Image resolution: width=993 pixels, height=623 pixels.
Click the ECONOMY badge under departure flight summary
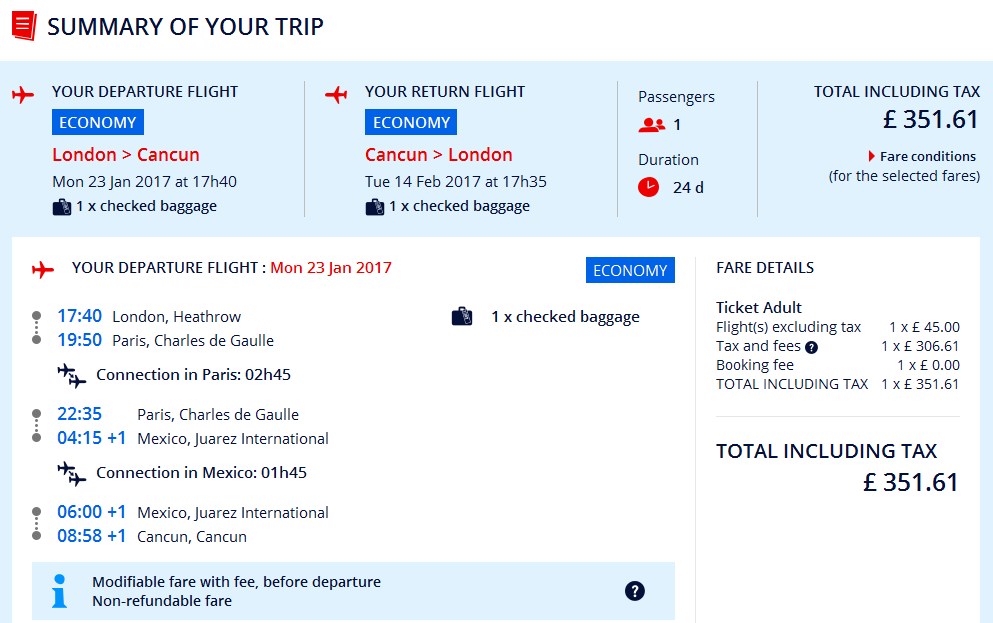pyautogui.click(x=98, y=122)
